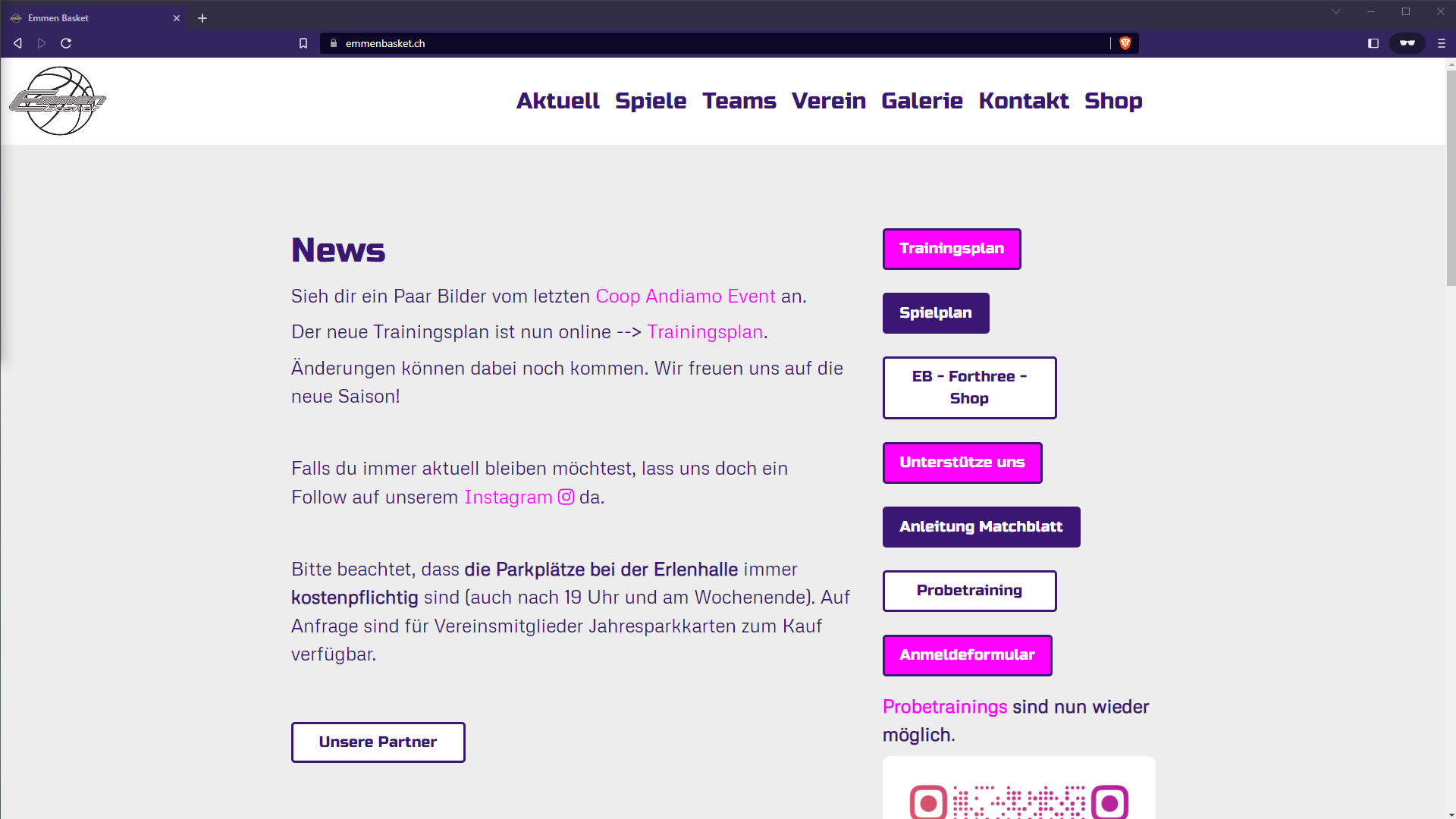Open the Galerie section

coord(922,101)
